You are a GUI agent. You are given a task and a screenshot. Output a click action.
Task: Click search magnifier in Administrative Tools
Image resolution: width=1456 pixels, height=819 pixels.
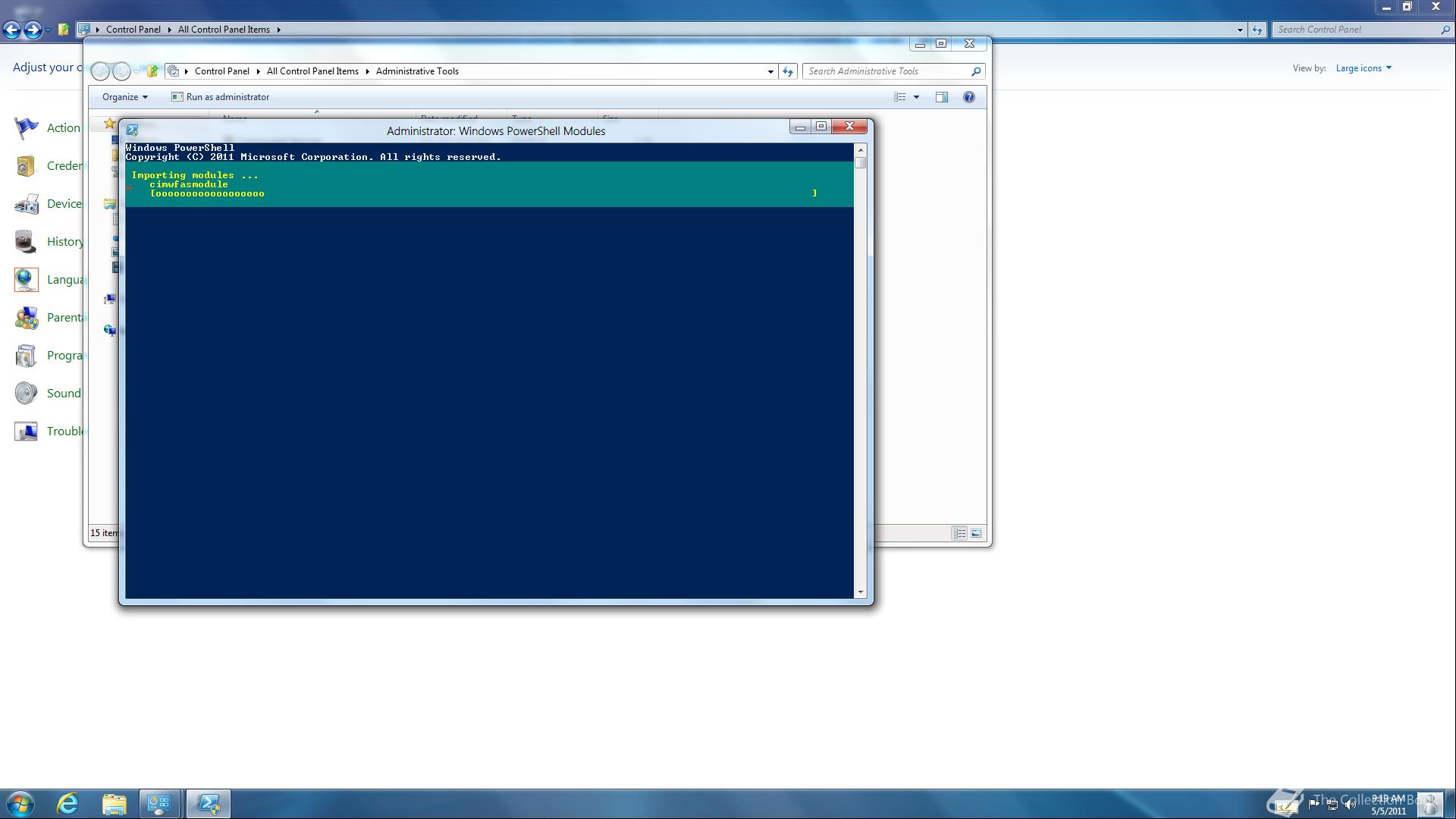coord(976,71)
